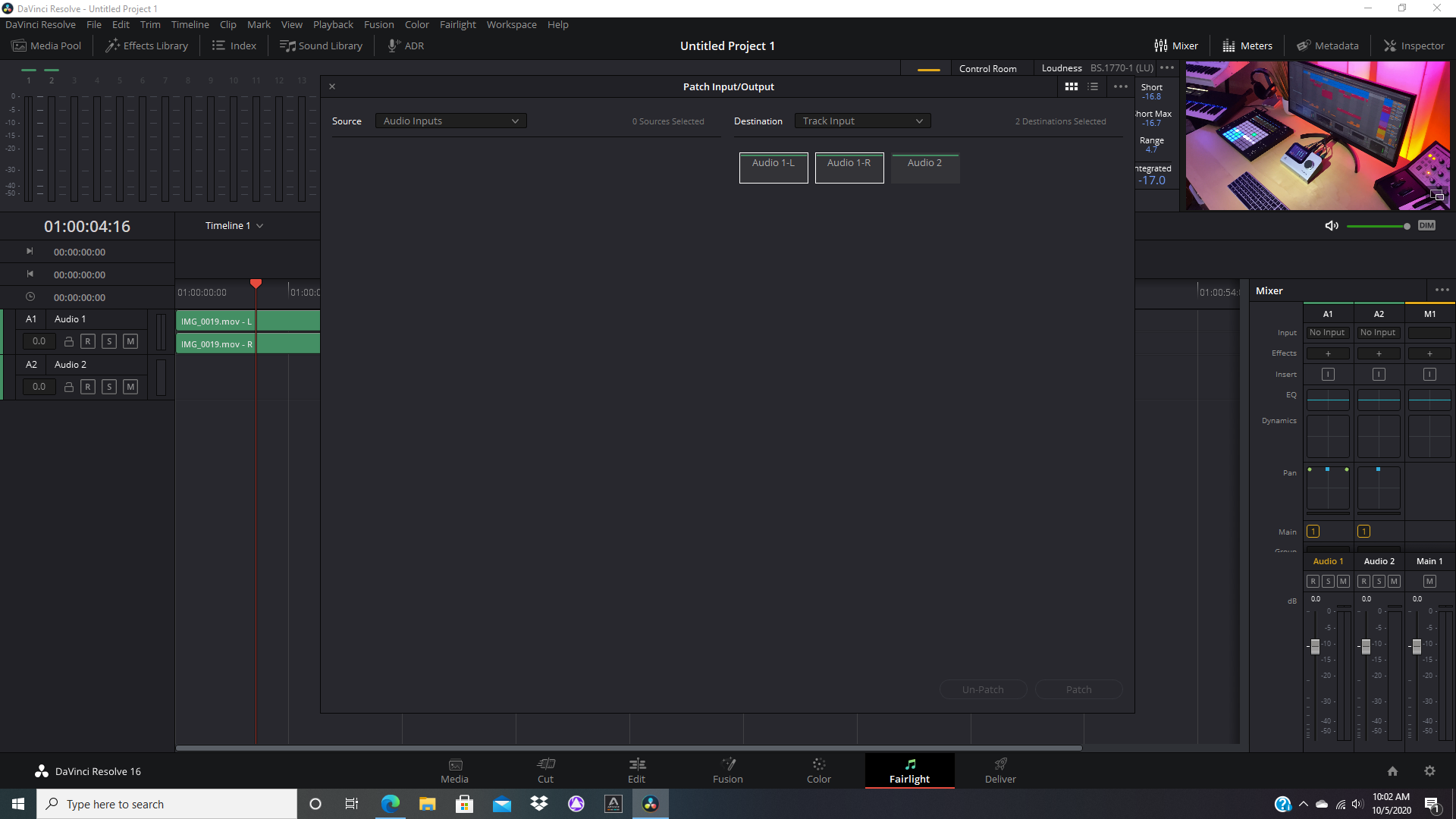Switch patch dialog to list view

[x=1093, y=86]
